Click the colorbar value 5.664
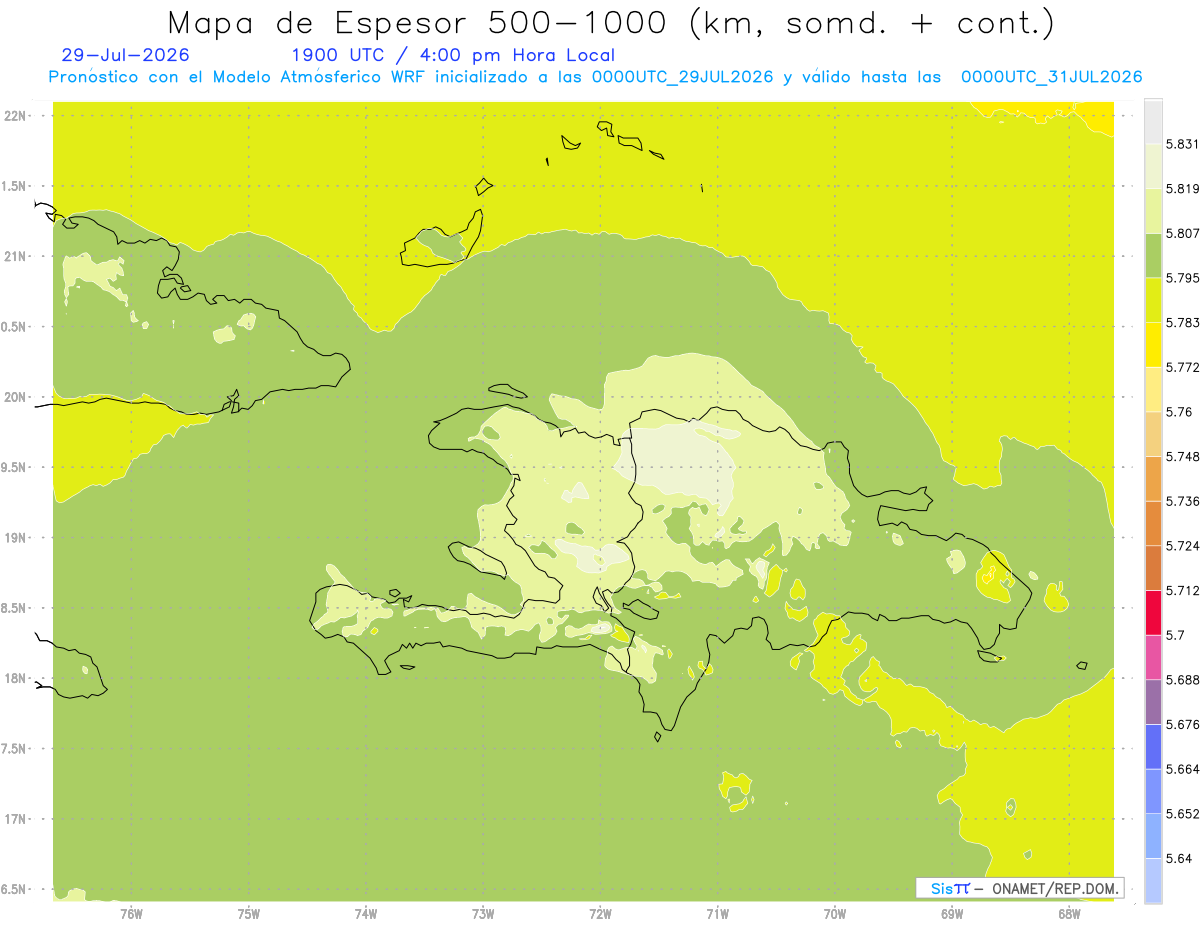This screenshot has height=927, width=1200. pyautogui.click(x=1183, y=769)
